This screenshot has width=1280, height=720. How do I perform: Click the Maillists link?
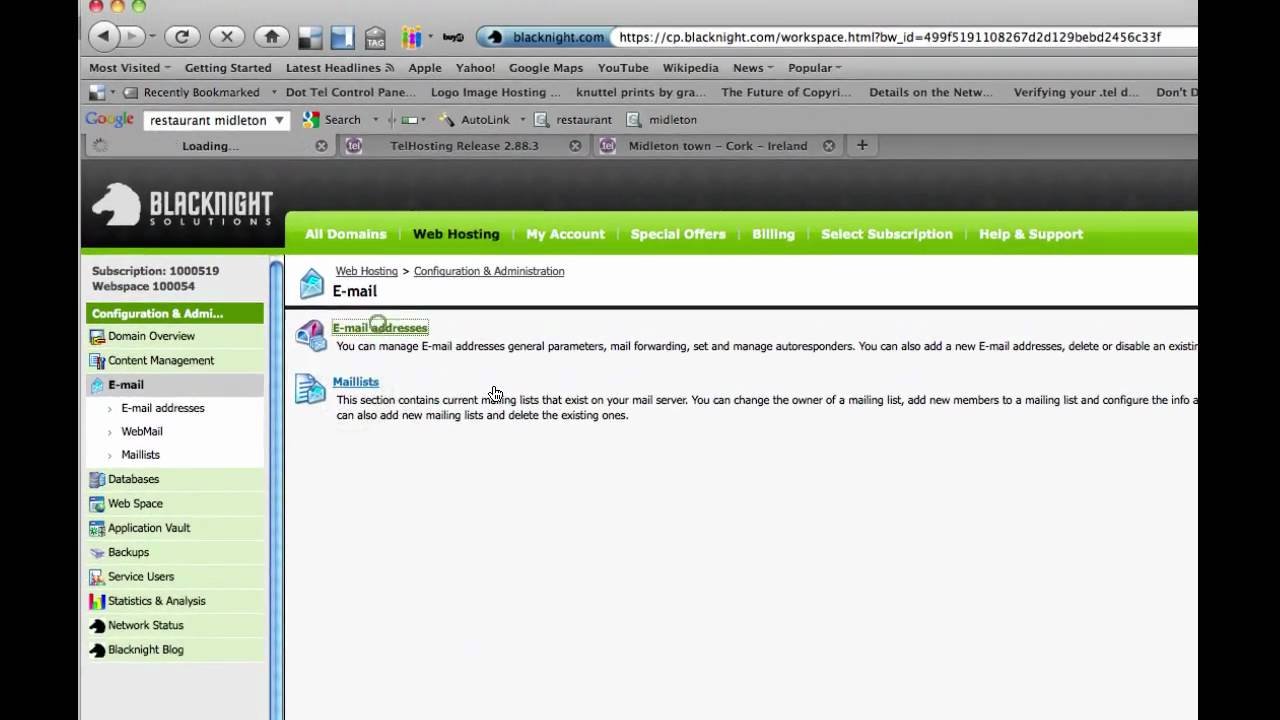[x=356, y=381]
